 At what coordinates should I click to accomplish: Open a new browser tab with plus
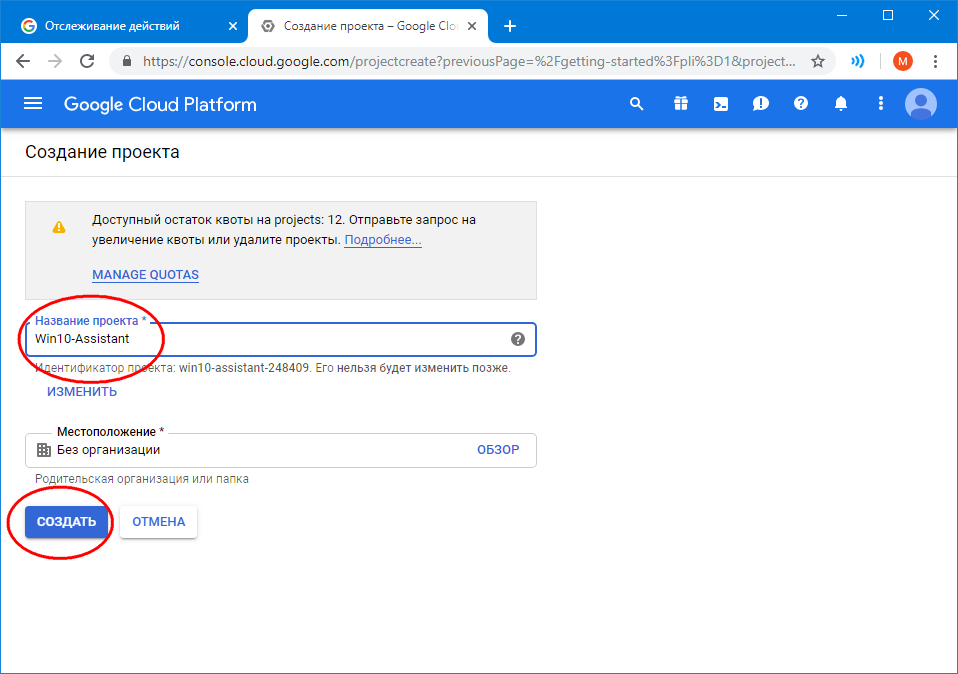510,26
